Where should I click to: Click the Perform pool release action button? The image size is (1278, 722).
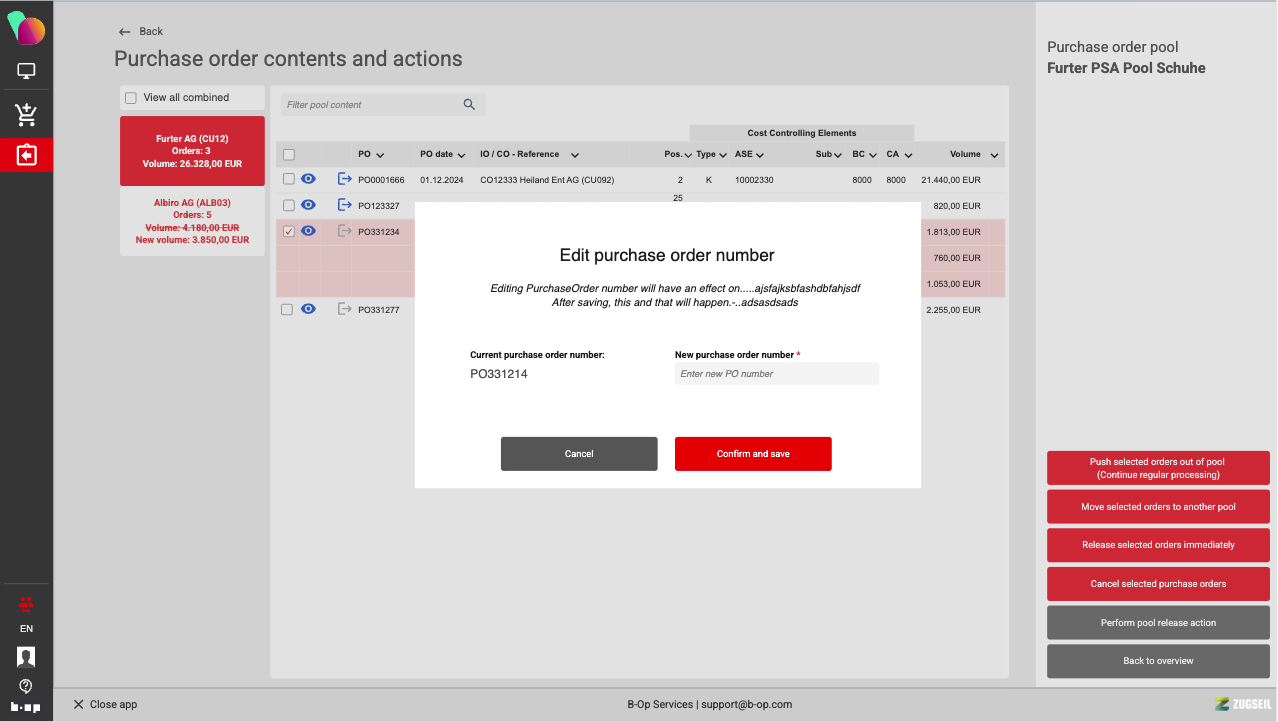(x=1158, y=623)
